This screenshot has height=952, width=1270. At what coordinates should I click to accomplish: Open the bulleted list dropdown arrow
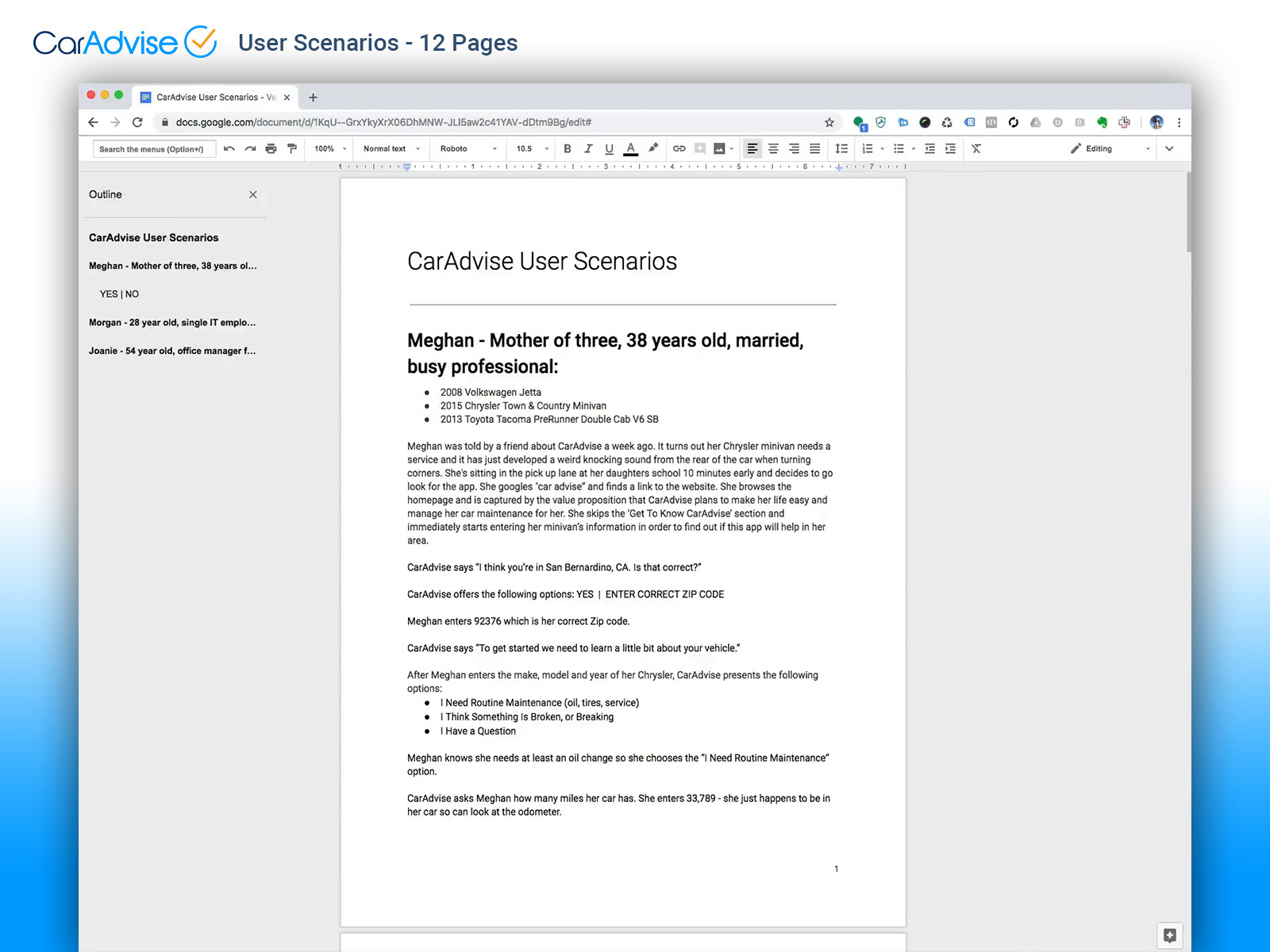click(914, 148)
